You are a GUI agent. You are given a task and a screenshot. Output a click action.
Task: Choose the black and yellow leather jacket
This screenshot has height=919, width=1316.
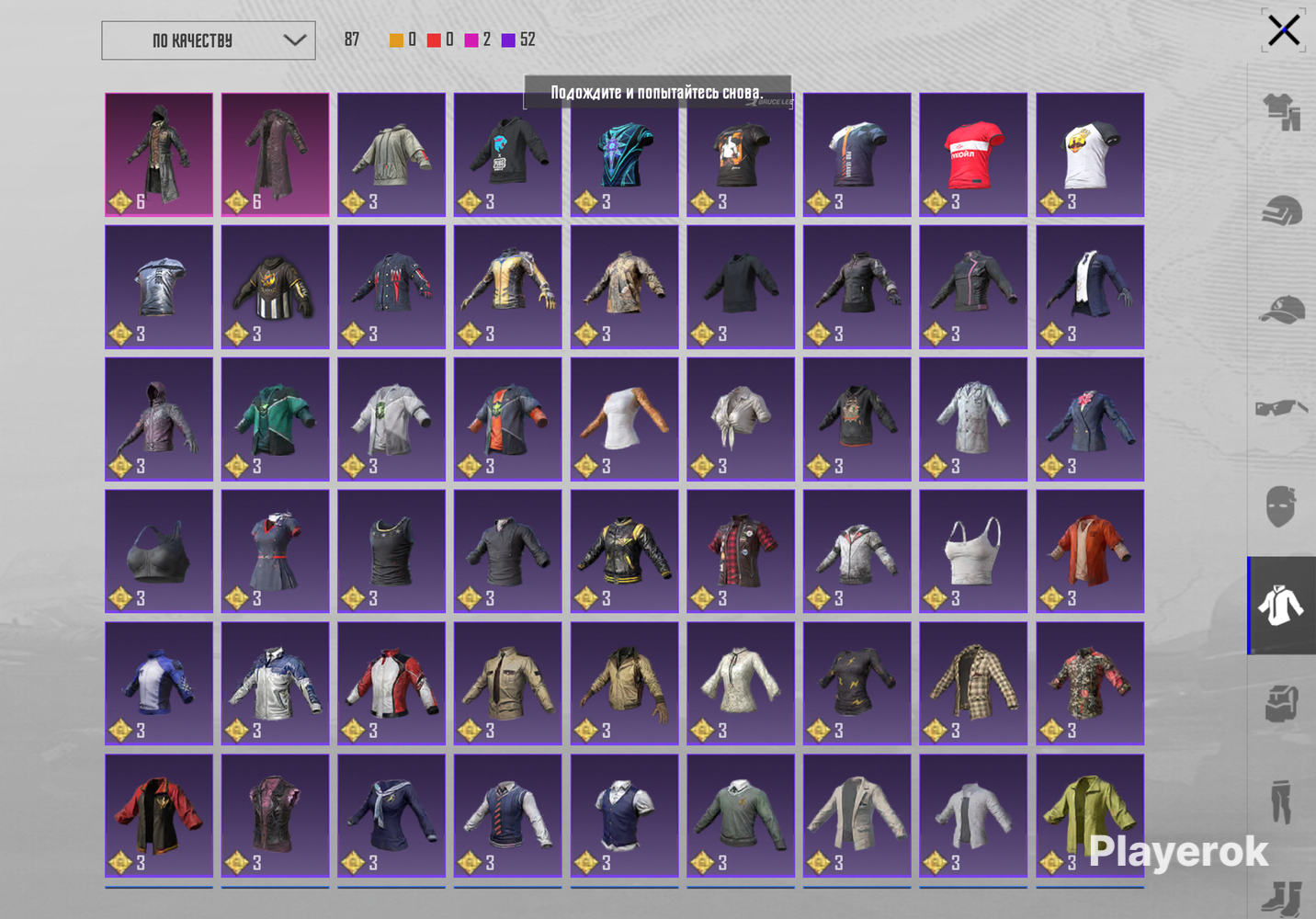[625, 551]
